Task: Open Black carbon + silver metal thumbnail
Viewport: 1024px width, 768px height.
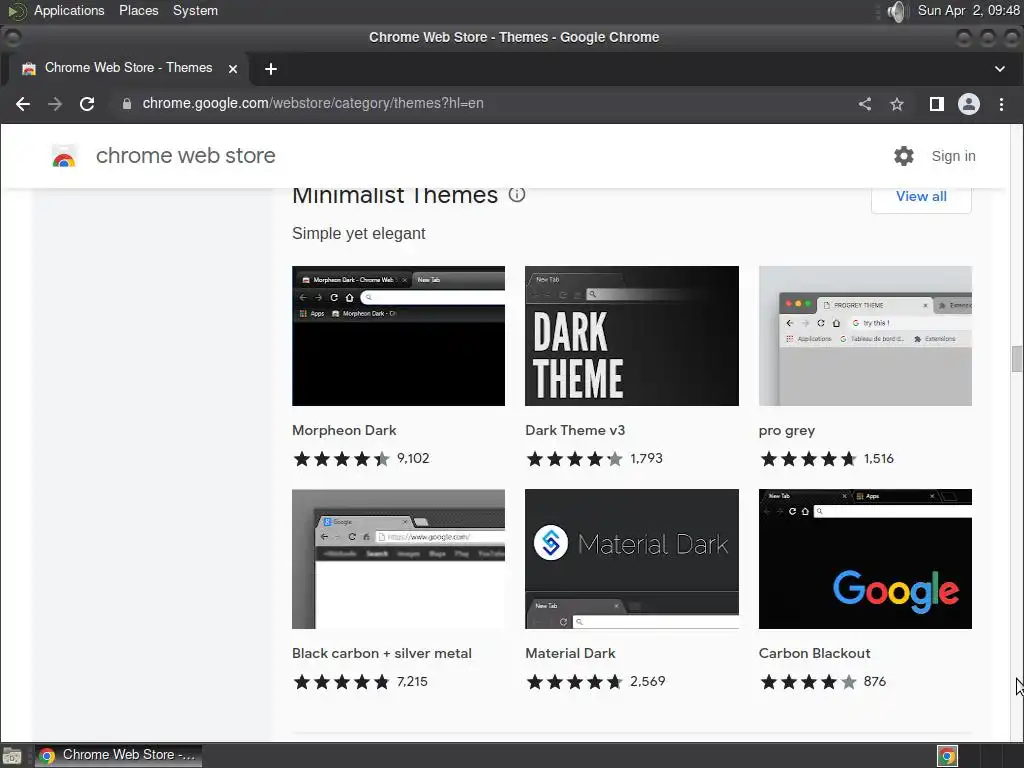Action: (x=398, y=559)
